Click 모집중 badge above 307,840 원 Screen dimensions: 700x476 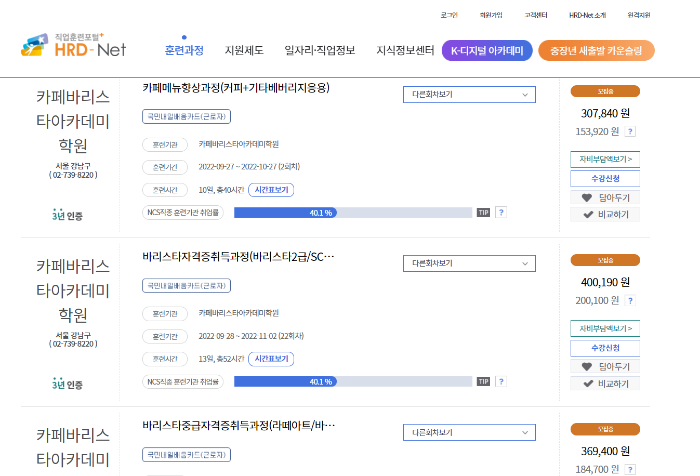pyautogui.click(x=605, y=91)
